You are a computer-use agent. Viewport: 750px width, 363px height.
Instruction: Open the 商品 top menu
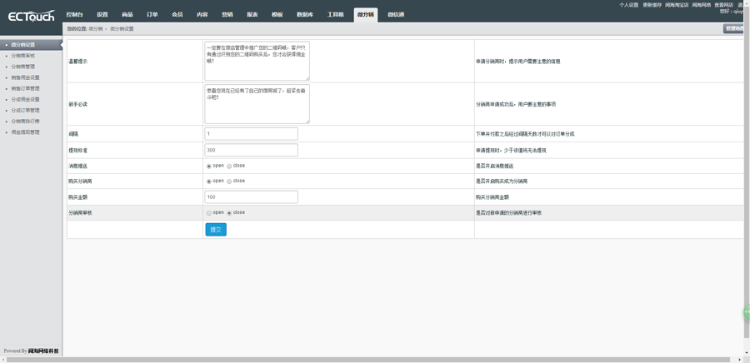click(127, 15)
